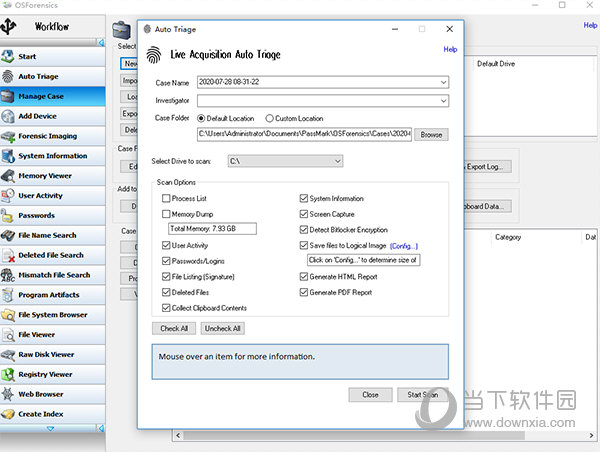The image size is (600, 452).
Task: Toggle Save files to Logical Image checkbox
Action: (x=303, y=245)
